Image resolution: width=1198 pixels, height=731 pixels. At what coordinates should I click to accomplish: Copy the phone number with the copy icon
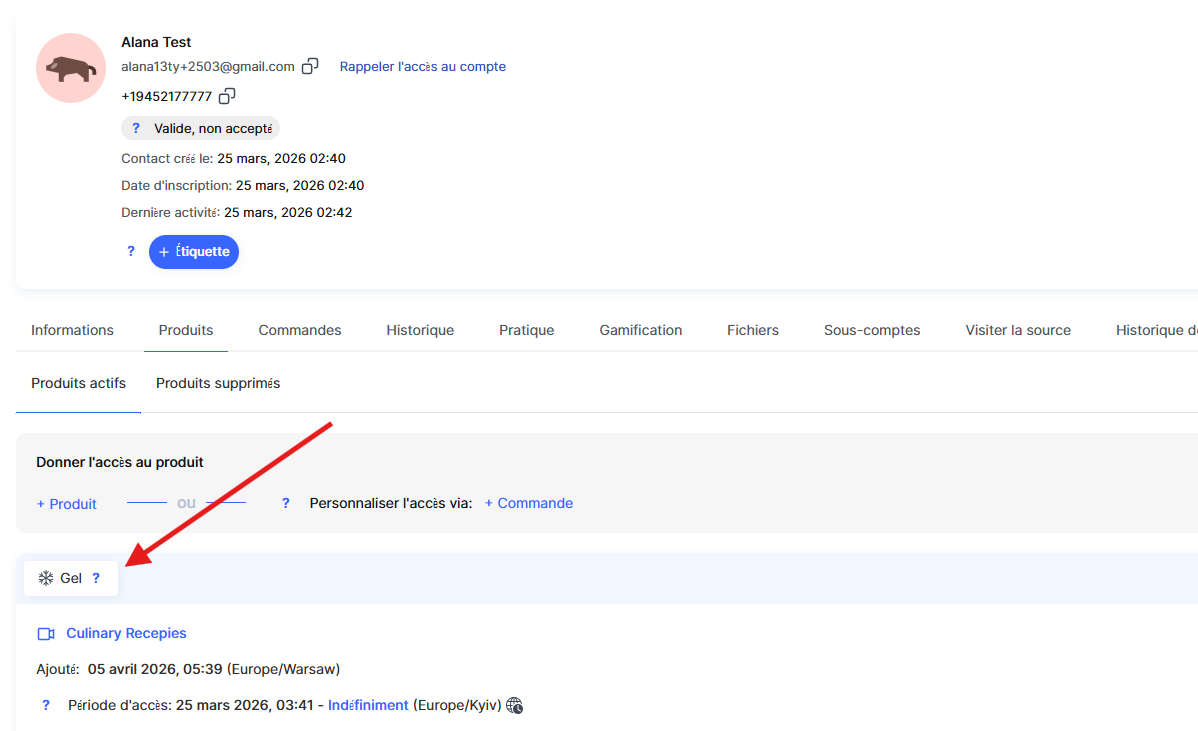click(227, 96)
